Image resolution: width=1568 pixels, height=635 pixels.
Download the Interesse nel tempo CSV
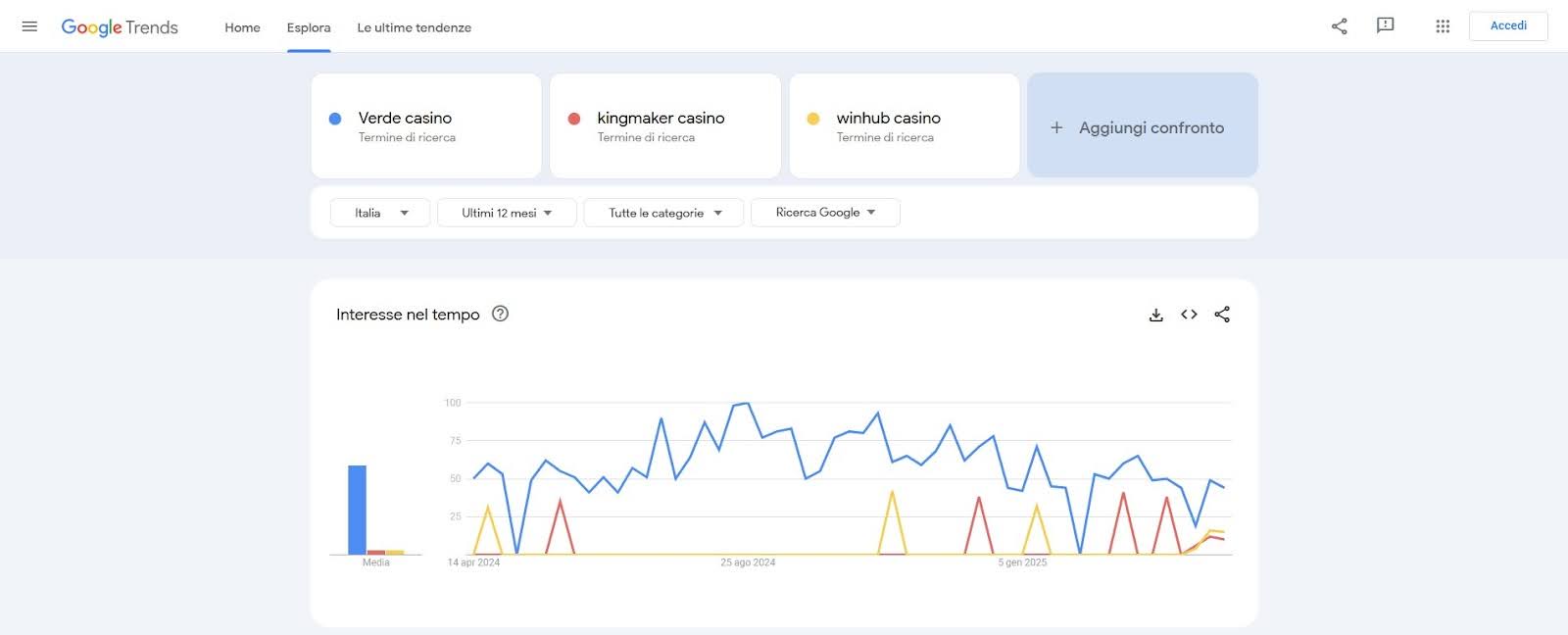coord(1155,315)
